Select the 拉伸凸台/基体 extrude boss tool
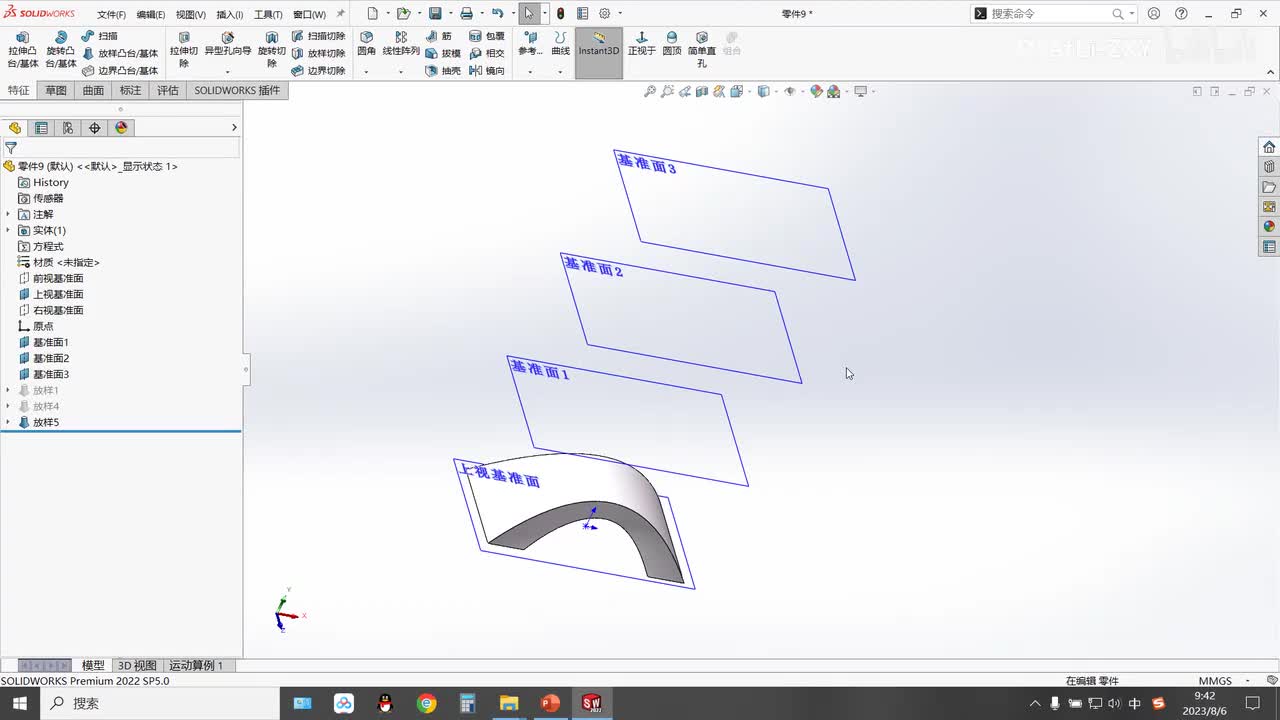The width and height of the screenshot is (1280, 720). pyautogui.click(x=23, y=50)
